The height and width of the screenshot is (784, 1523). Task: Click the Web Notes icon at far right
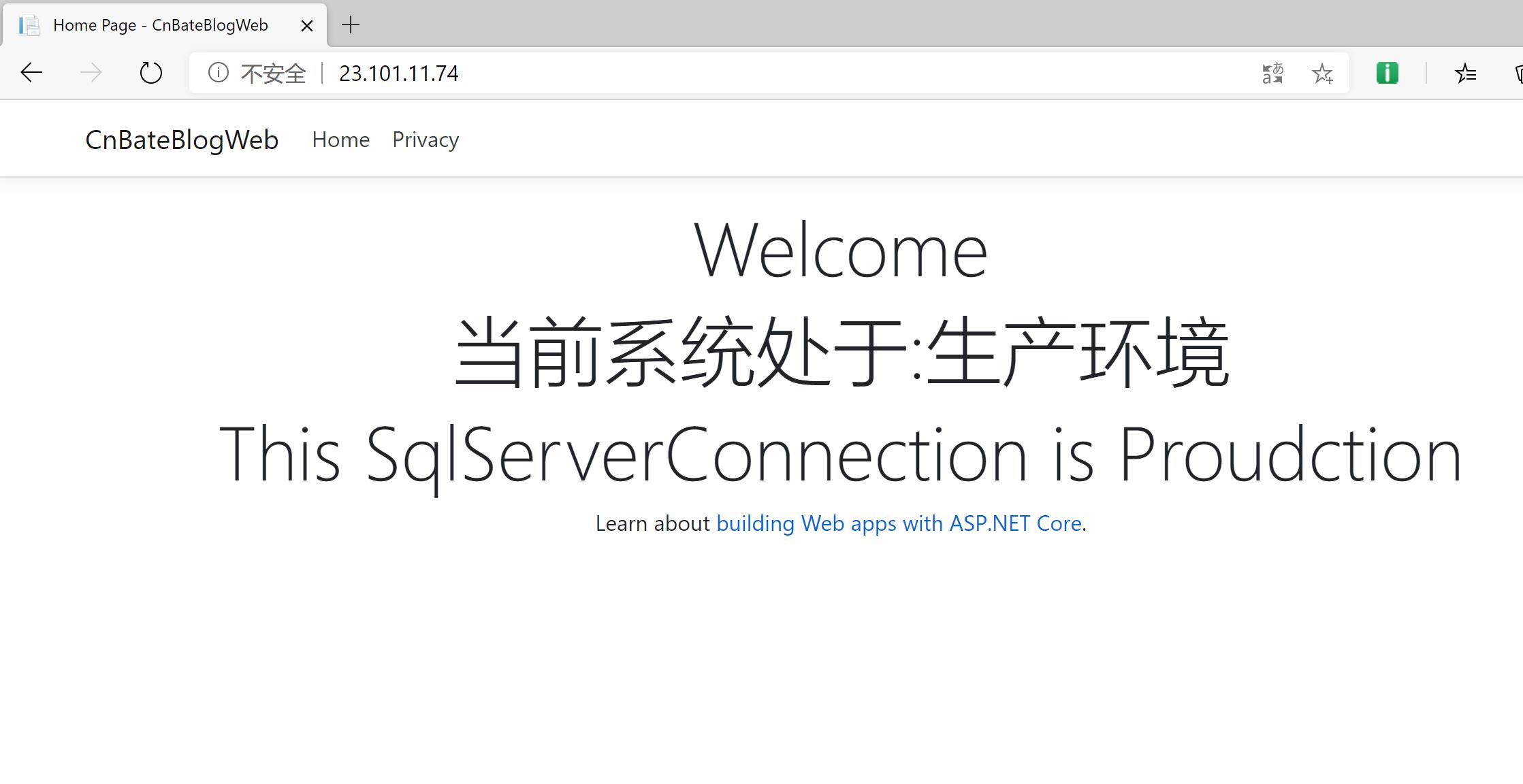1517,73
